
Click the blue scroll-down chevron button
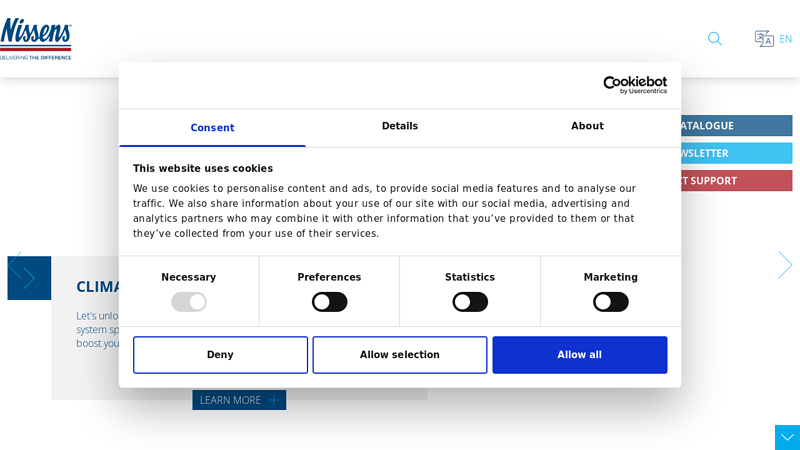pyautogui.click(x=787, y=437)
